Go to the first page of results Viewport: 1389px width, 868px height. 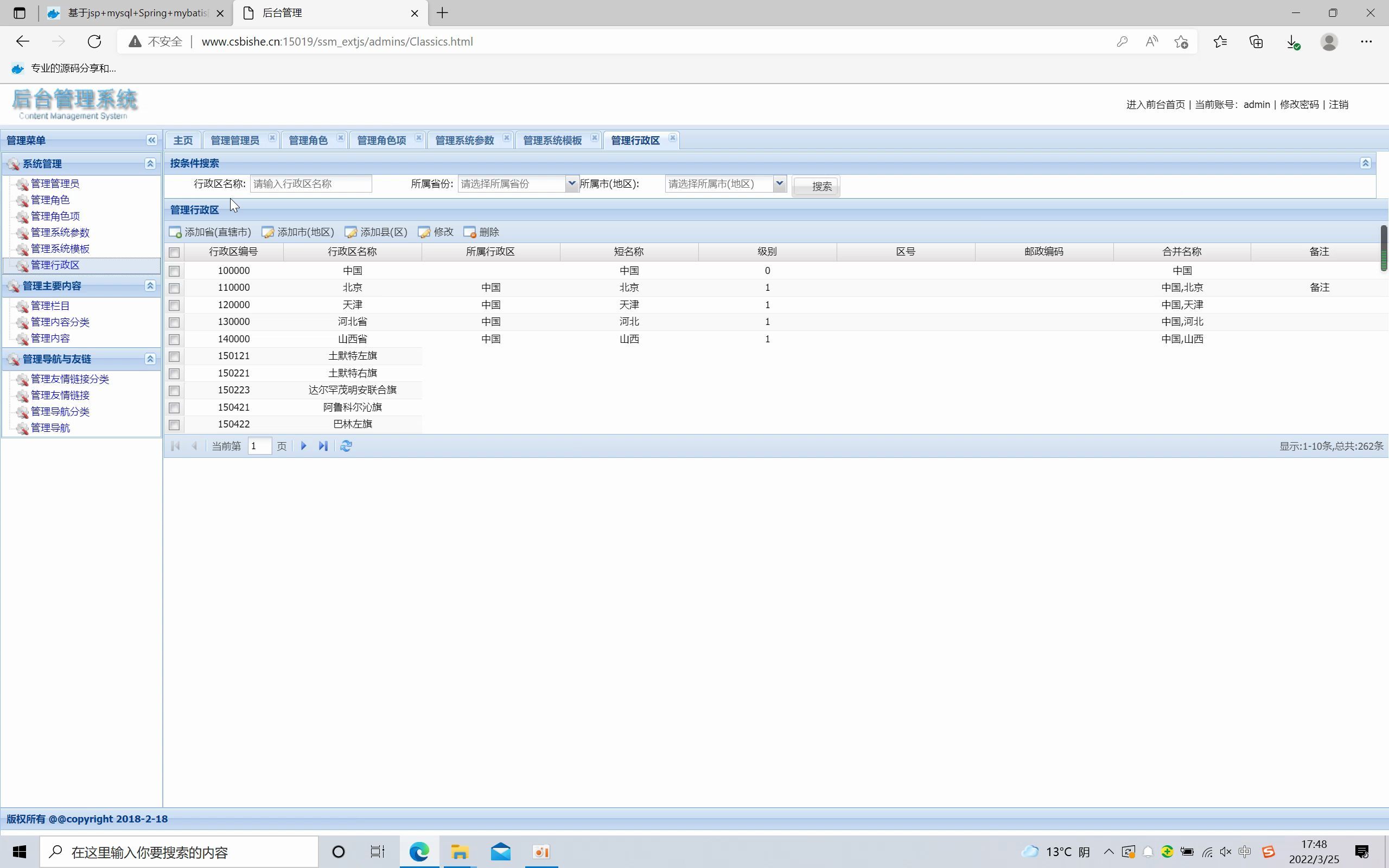point(176,446)
